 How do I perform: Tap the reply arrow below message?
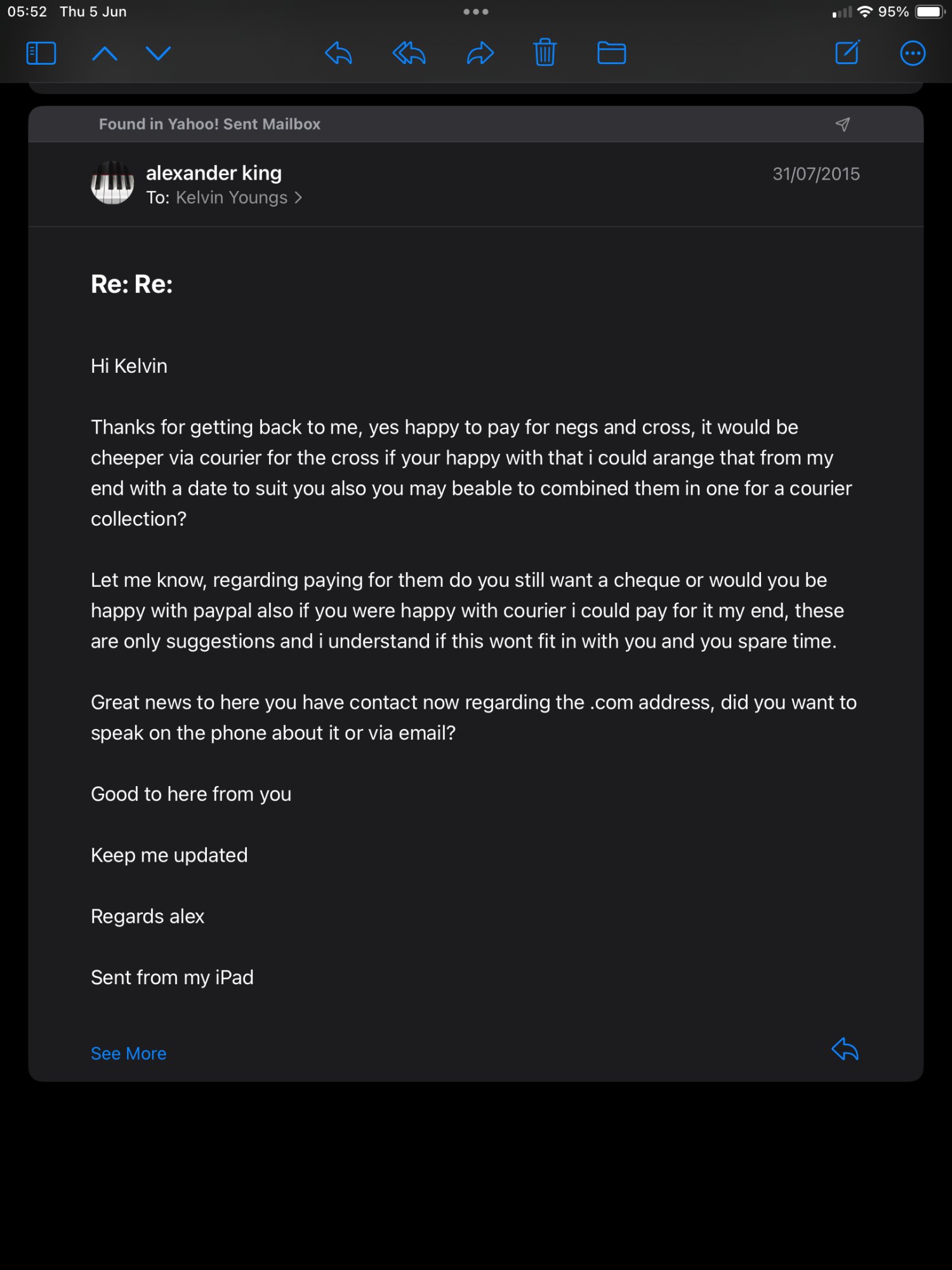pyautogui.click(x=845, y=1050)
